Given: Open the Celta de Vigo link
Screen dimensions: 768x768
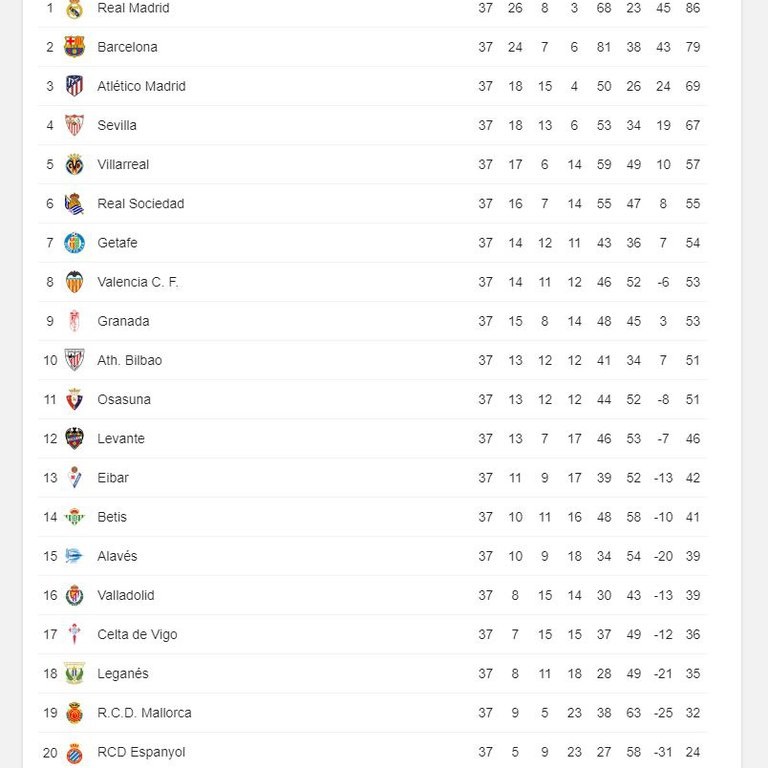Looking at the screenshot, I should [x=139, y=634].
